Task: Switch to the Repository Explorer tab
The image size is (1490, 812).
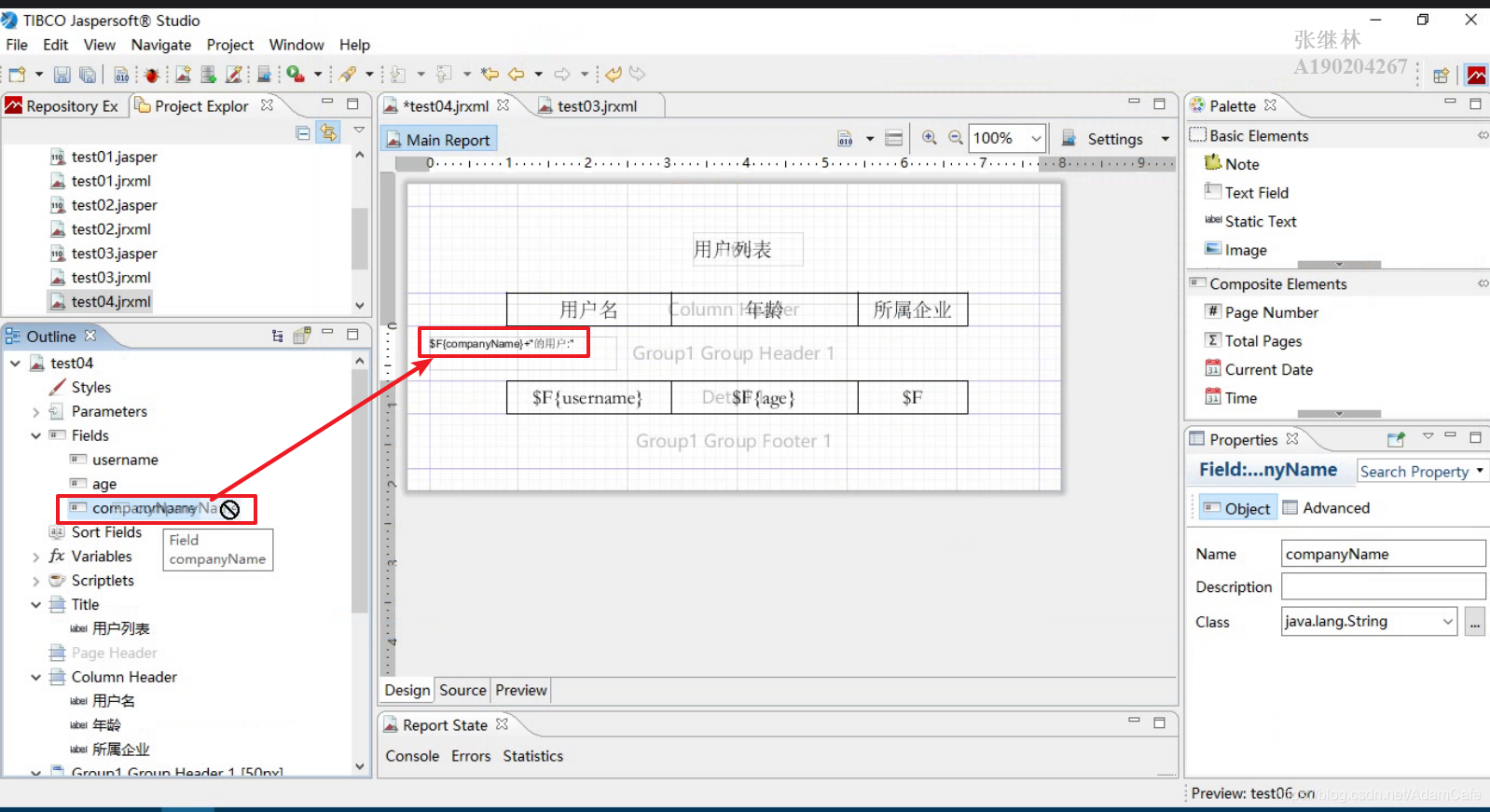Action: [62, 106]
